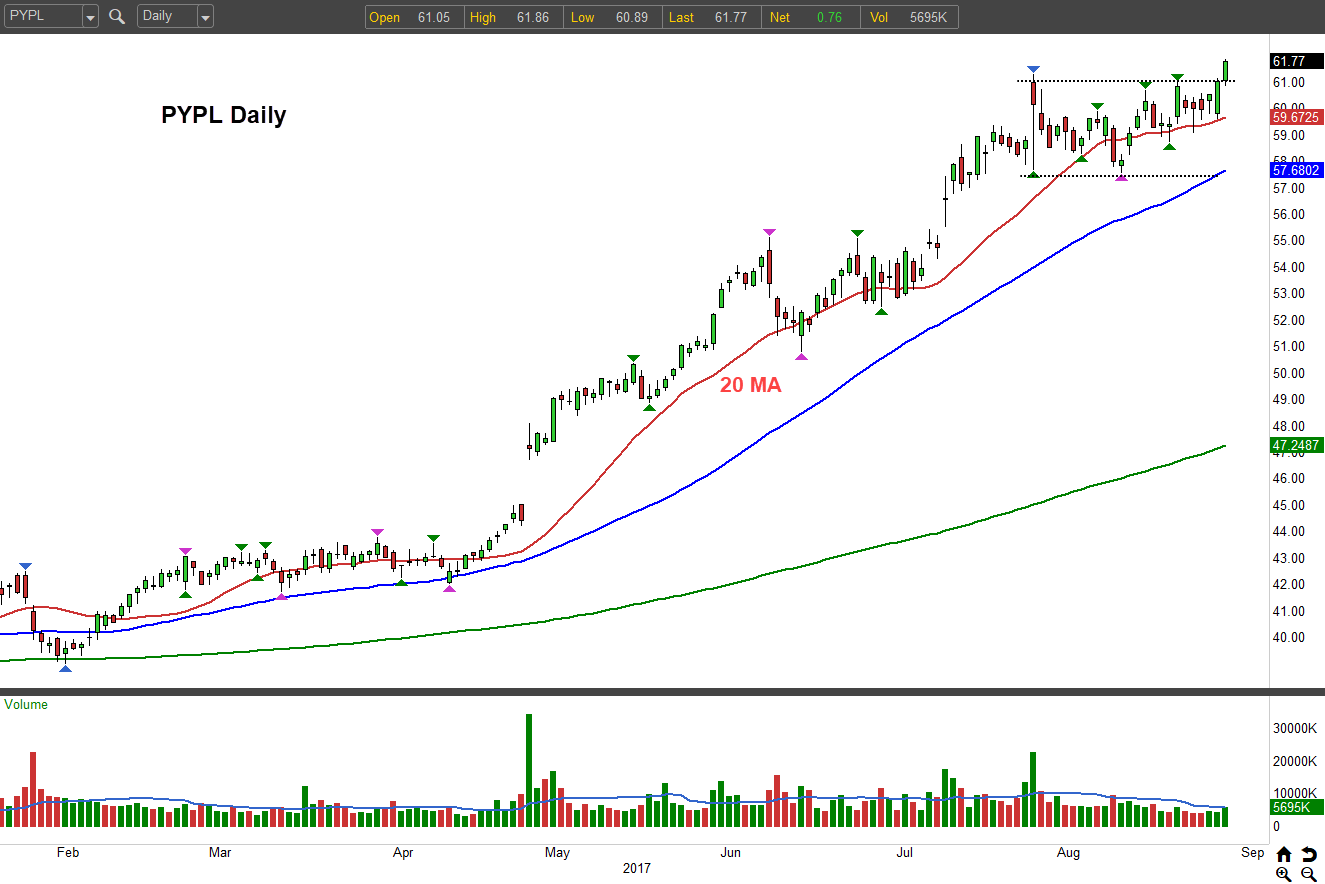Click the 2017 year label under the date axis
Image resolution: width=1325 pixels, height=884 pixels.
point(635,869)
